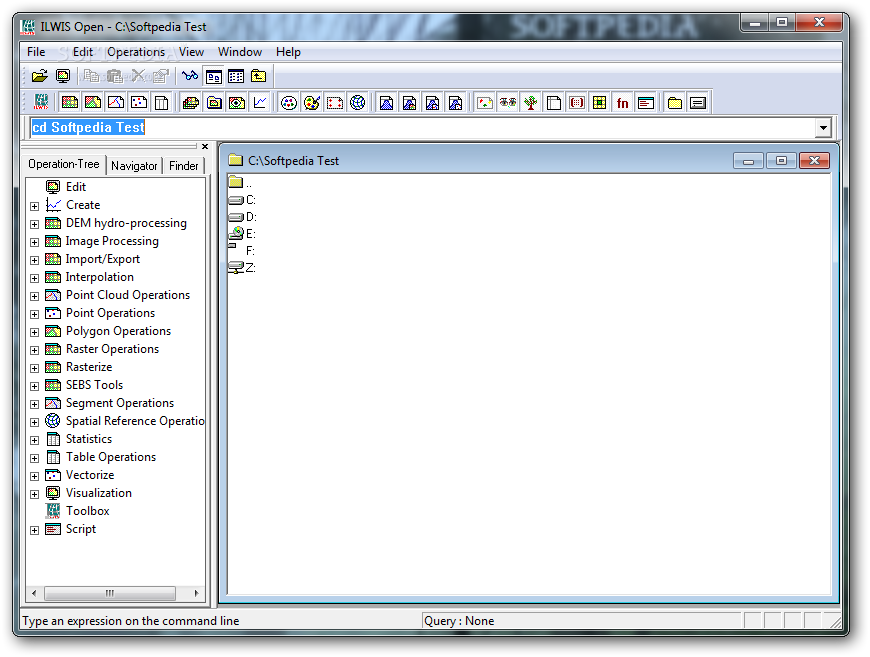Screen dimensions: 870x657
Task: Click the right scroll arrow under operation tree
Action: tap(196, 593)
